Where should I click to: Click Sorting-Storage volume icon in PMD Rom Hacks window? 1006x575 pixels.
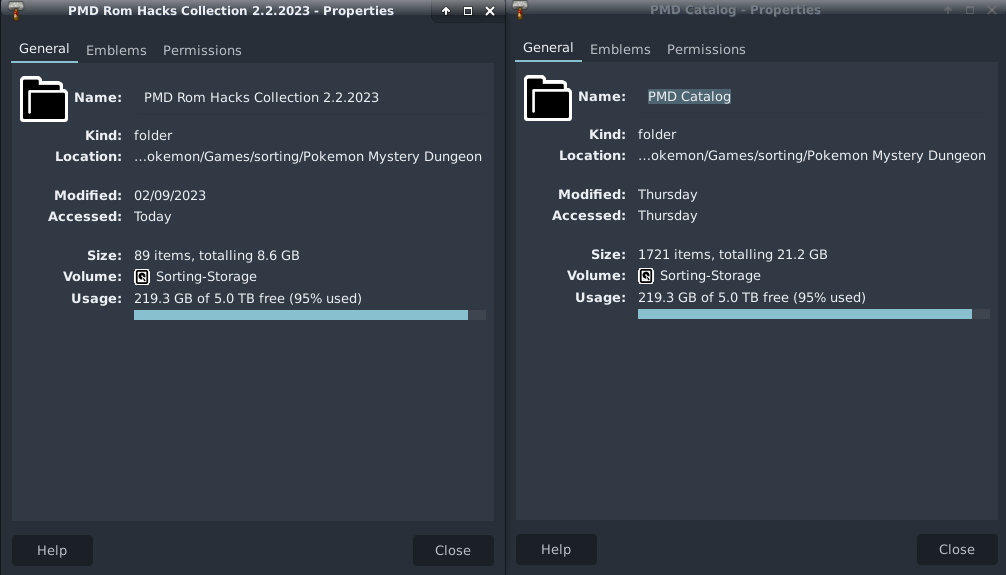click(x=142, y=277)
